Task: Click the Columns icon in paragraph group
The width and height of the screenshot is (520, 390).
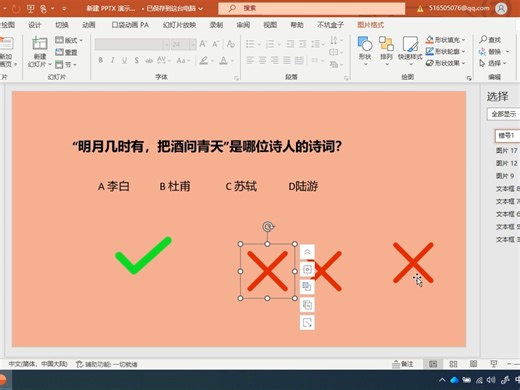Action: coord(315,60)
